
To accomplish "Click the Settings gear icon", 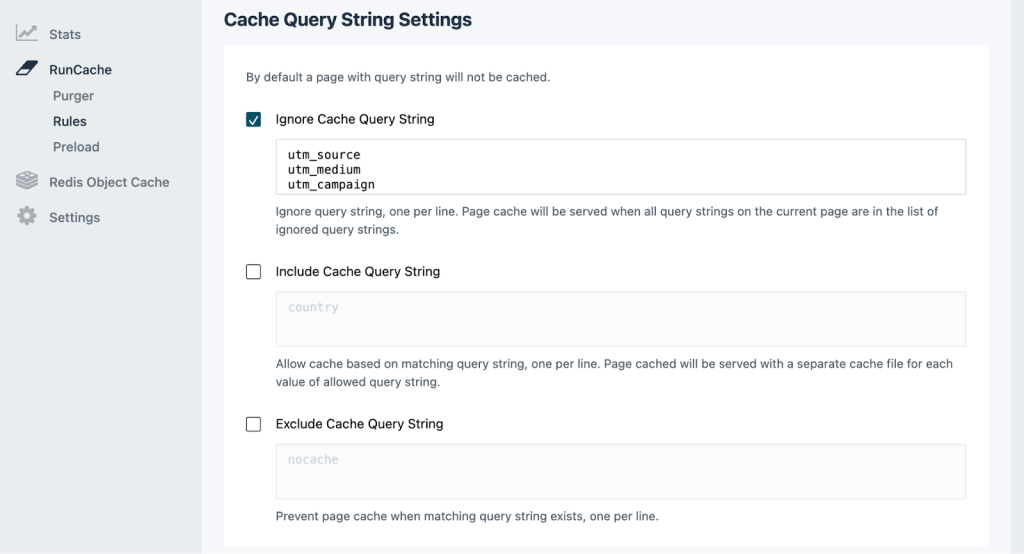I will [x=27, y=217].
